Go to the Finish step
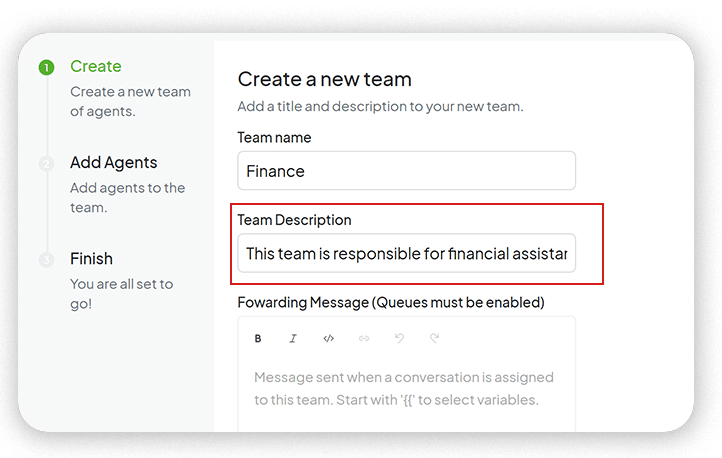Screen dimensions: 722x458 point(91,258)
